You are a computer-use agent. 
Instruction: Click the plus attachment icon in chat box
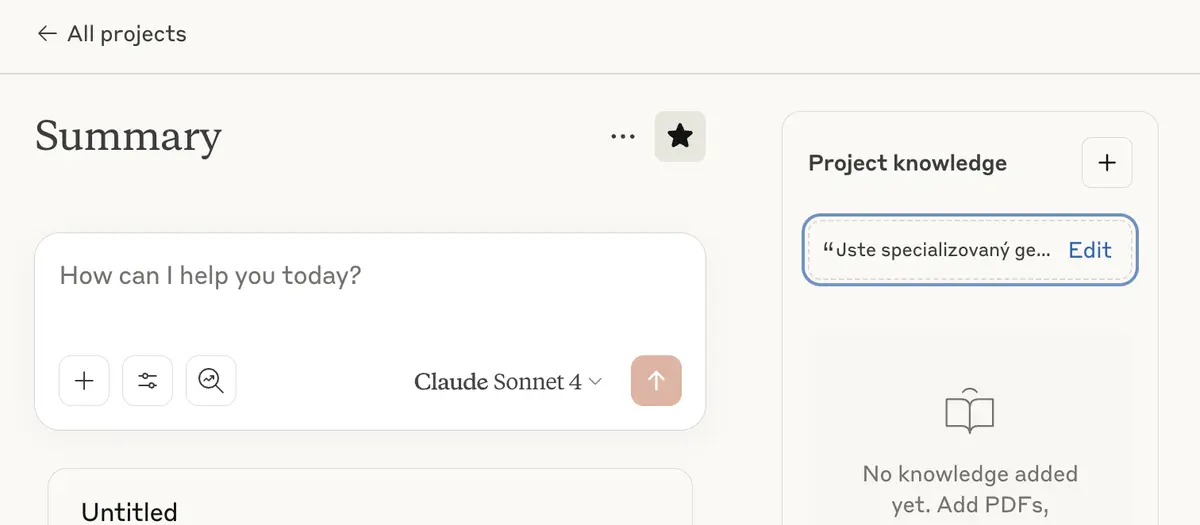tap(84, 381)
